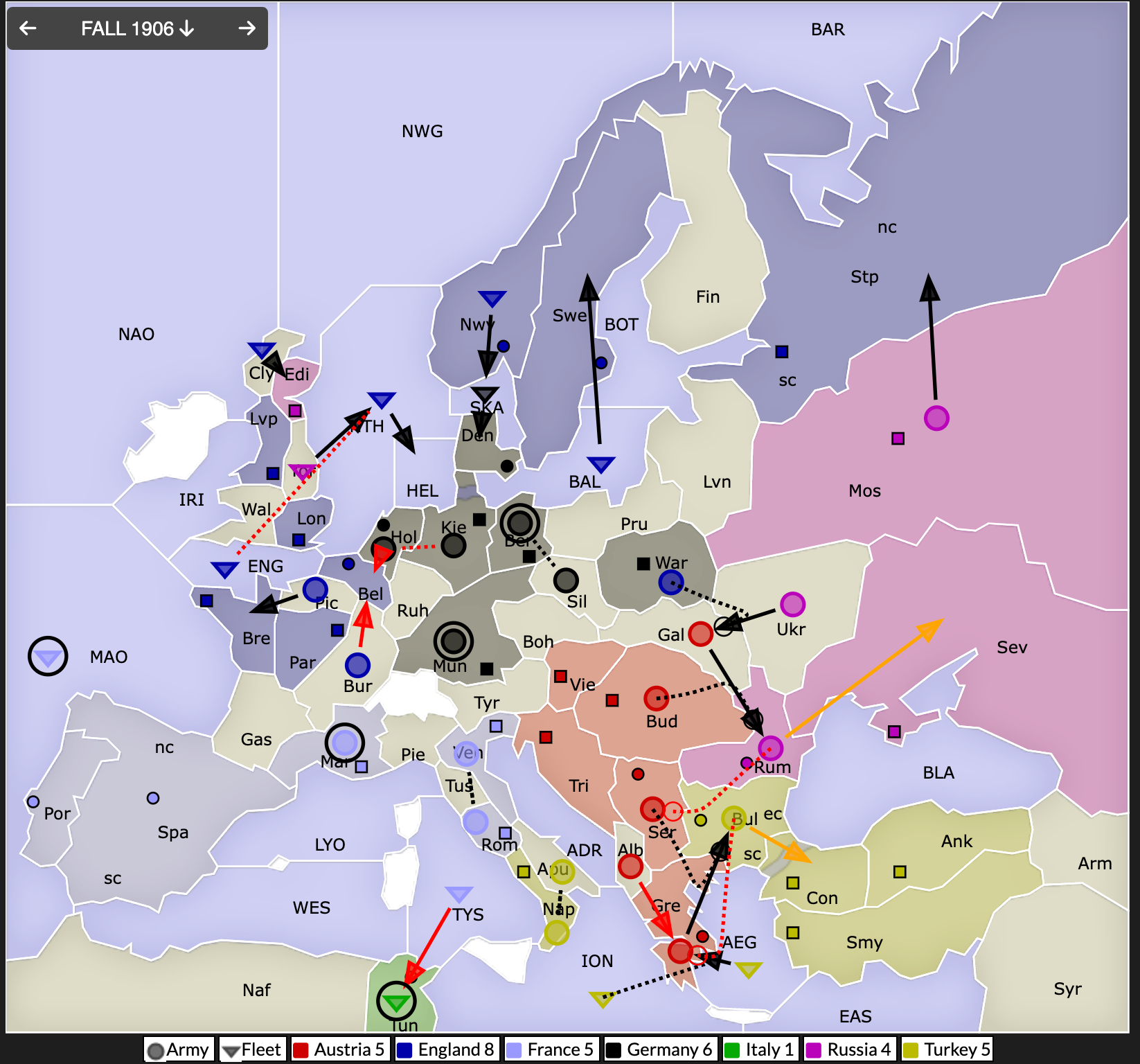This screenshot has width=1140, height=1064.
Task: Select the English fleet in the Baltic Sea
Action: (x=600, y=465)
